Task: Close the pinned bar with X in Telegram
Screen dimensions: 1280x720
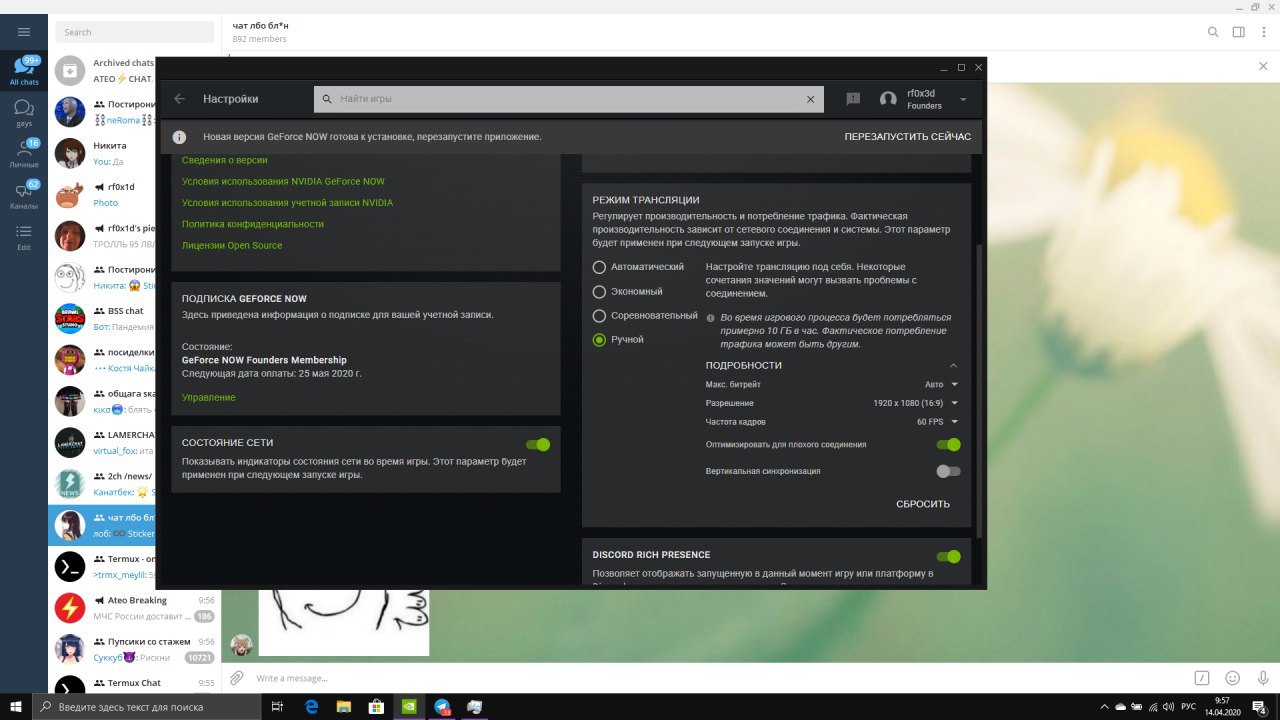Action: pos(1263,66)
